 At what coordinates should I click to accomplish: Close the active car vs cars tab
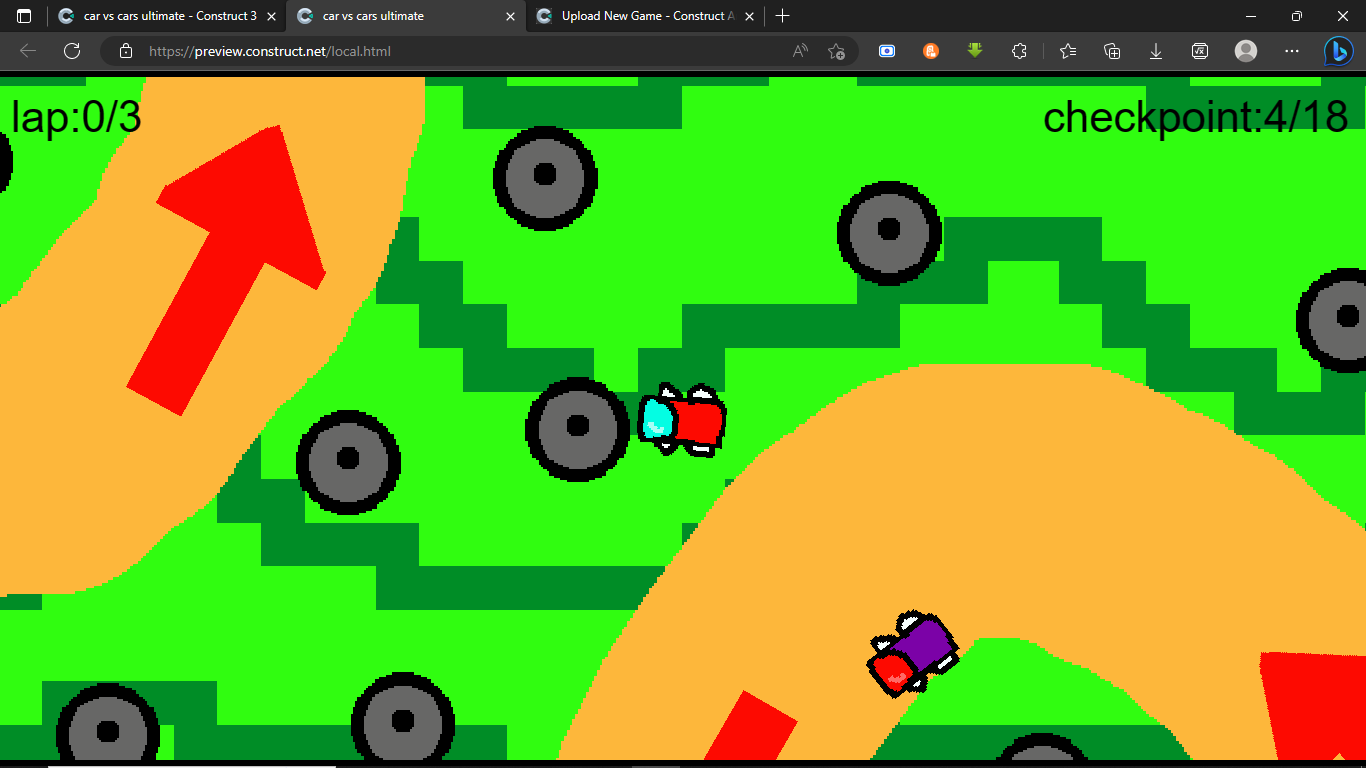[x=511, y=16]
